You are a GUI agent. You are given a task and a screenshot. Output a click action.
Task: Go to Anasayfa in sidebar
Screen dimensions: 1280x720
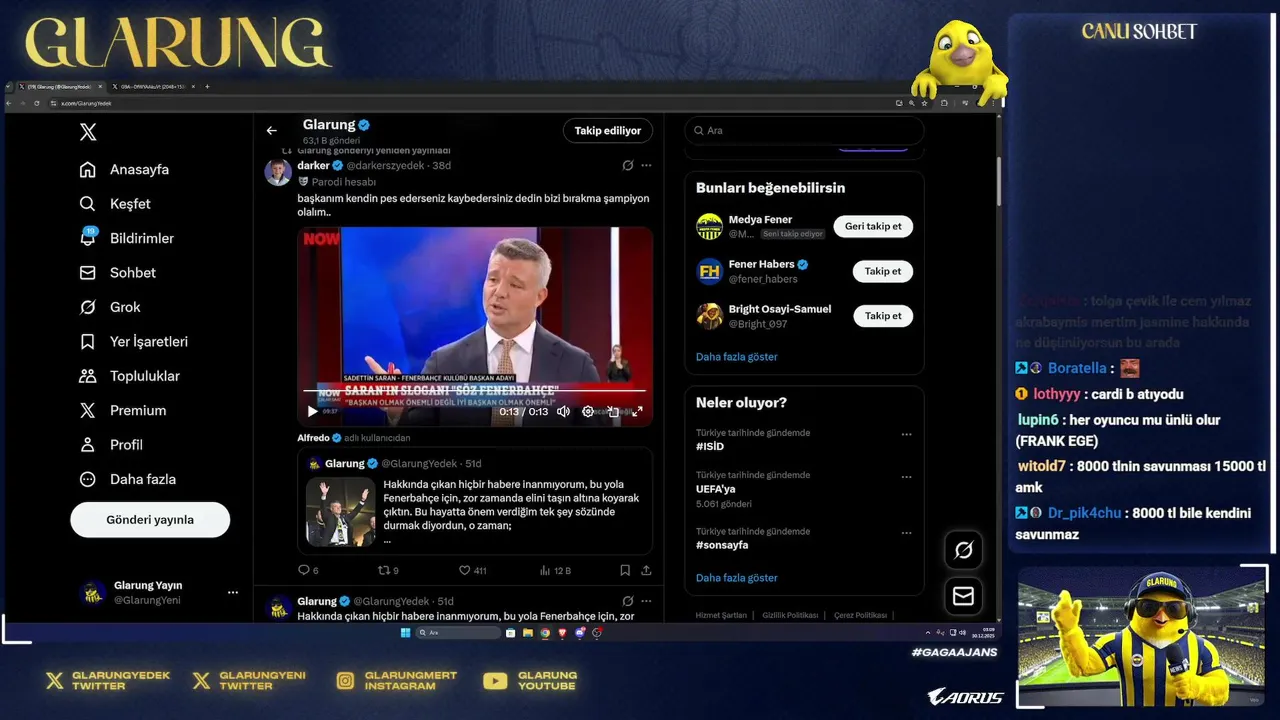click(124, 169)
